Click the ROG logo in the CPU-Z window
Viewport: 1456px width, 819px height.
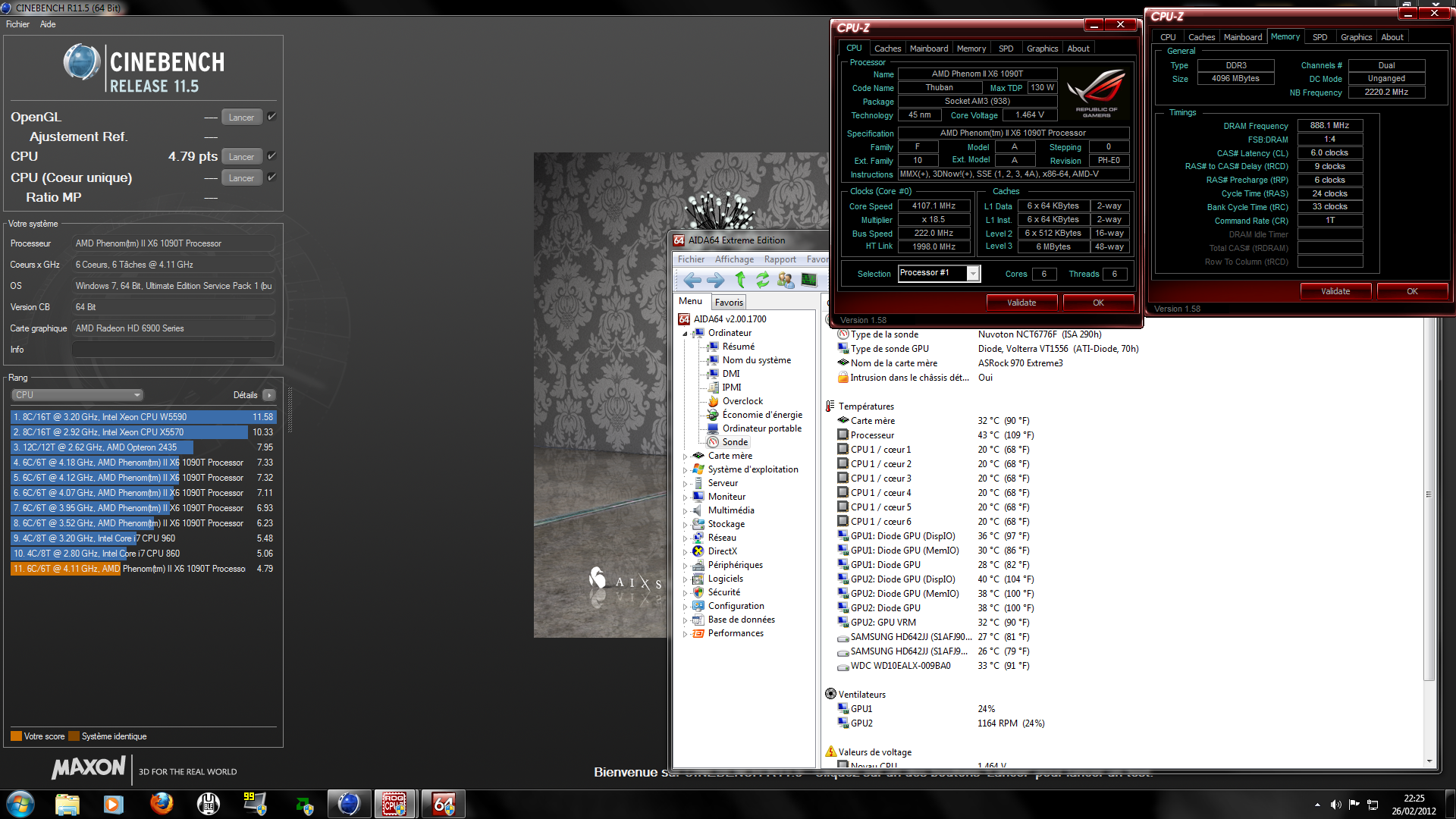click(x=1094, y=93)
